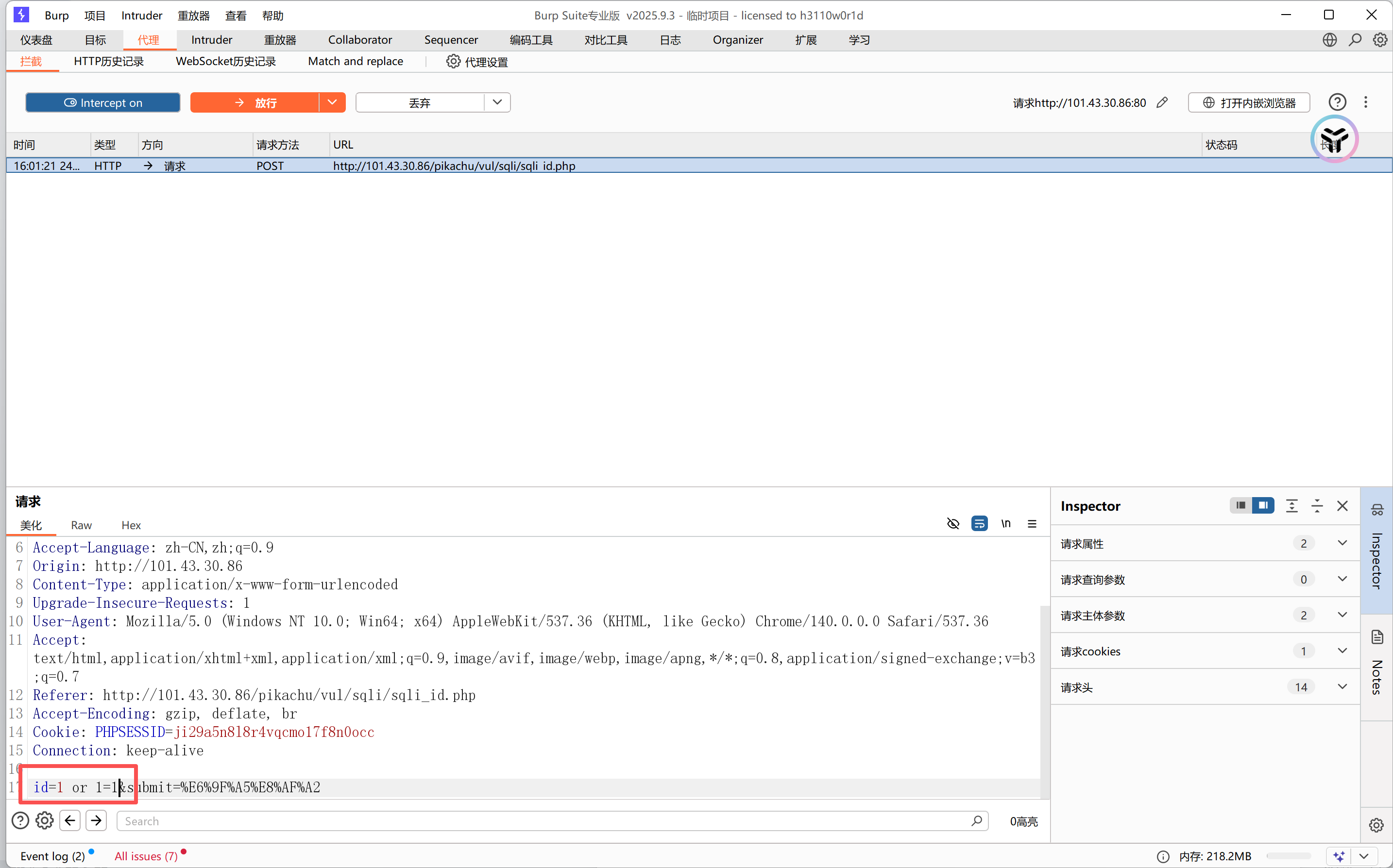
Task: Switch request view to the Hex tab
Action: (x=131, y=525)
